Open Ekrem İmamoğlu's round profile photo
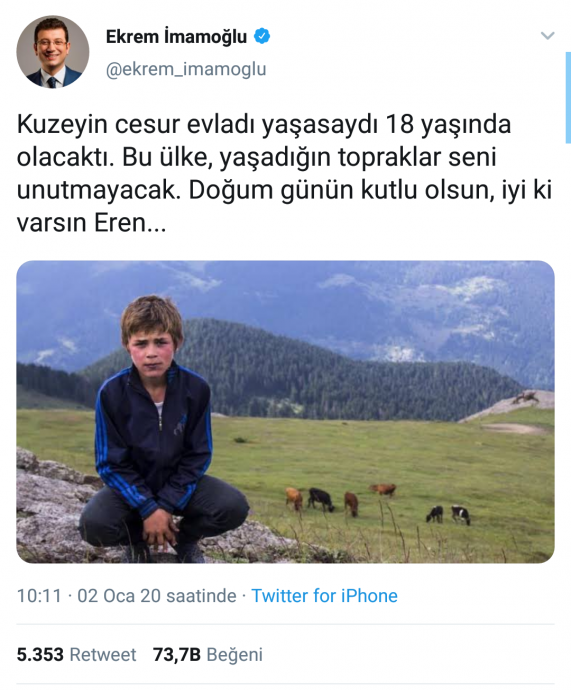This screenshot has height=690, width=571. (53, 52)
